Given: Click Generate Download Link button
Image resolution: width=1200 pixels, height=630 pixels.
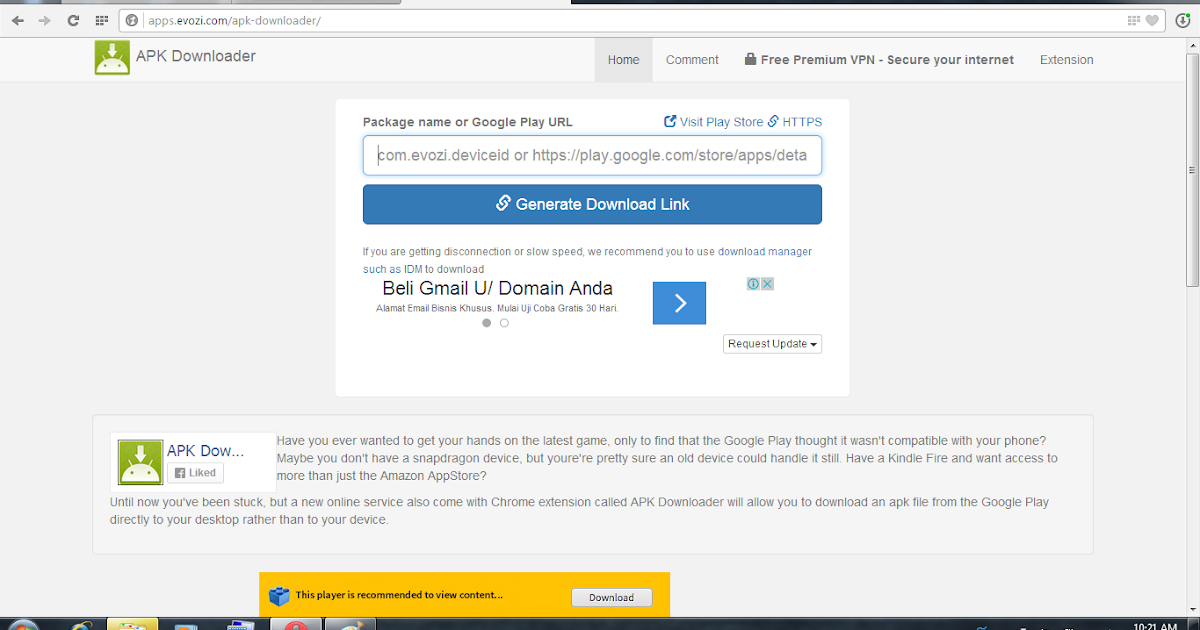Looking at the screenshot, I should (x=592, y=204).
